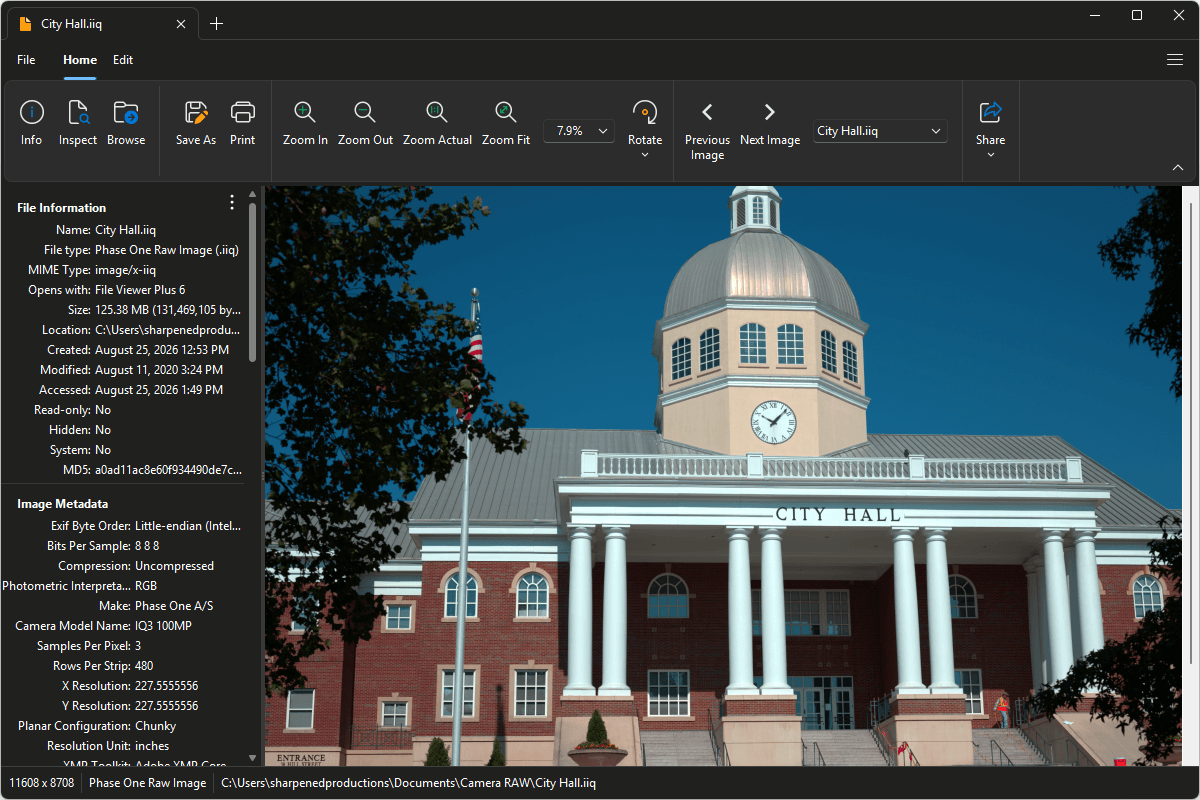Select file type Phase One Raw Image (.iiq)

click(x=167, y=250)
